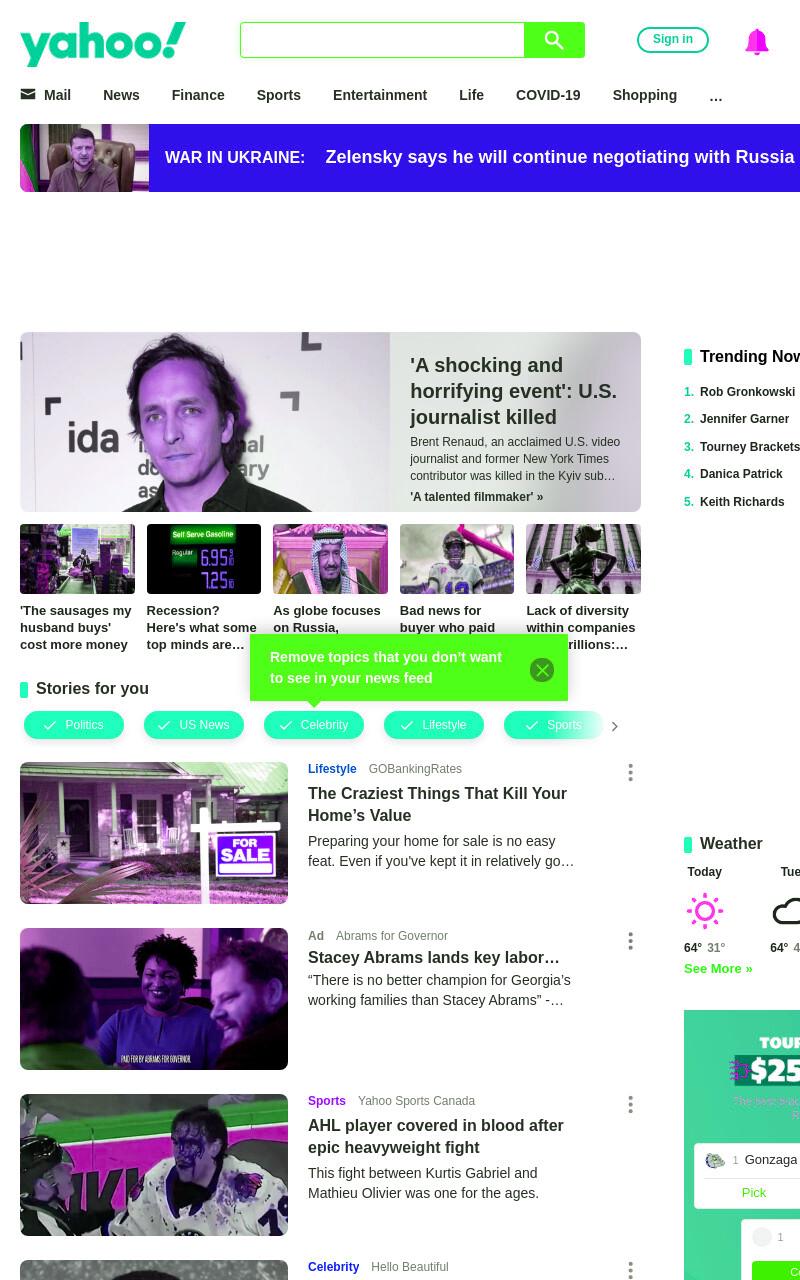
Task: Click the Yahoo logo
Action: point(103,43)
